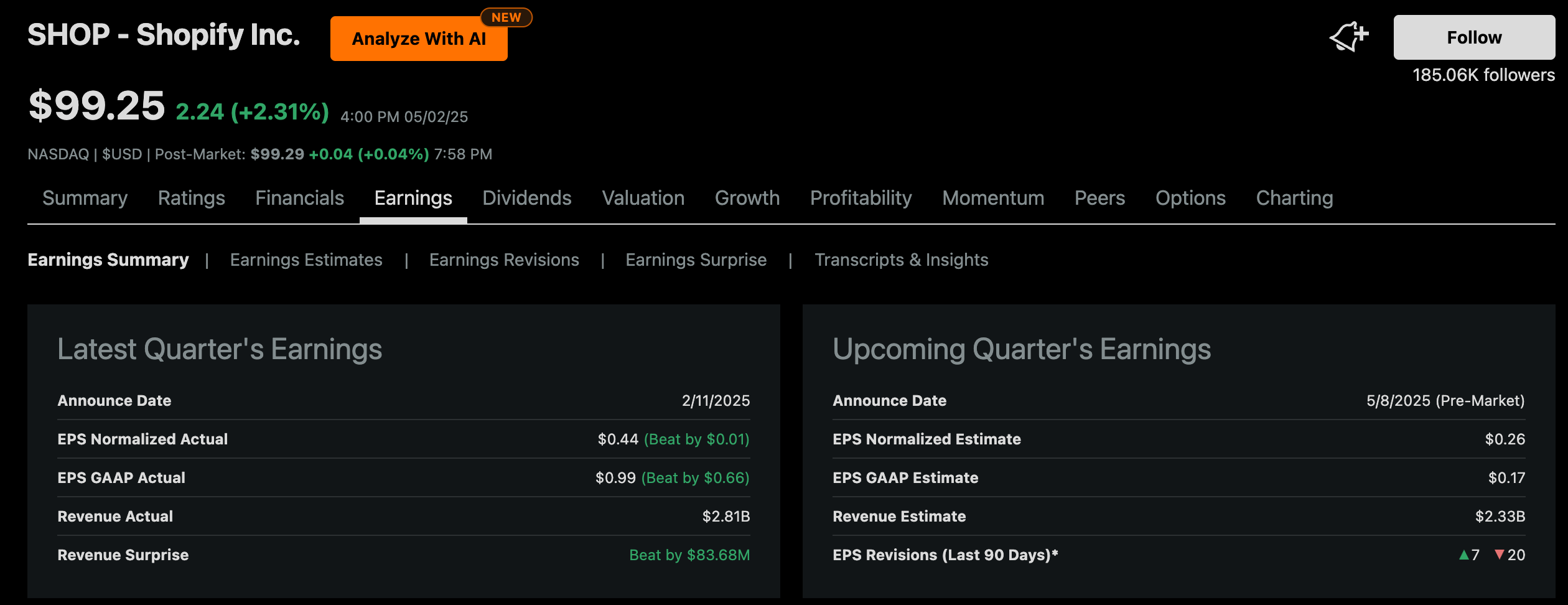Click the 4:00 PM 05/02/25 timestamp
Viewport: 1568px width, 605px height.
pyautogui.click(x=404, y=117)
